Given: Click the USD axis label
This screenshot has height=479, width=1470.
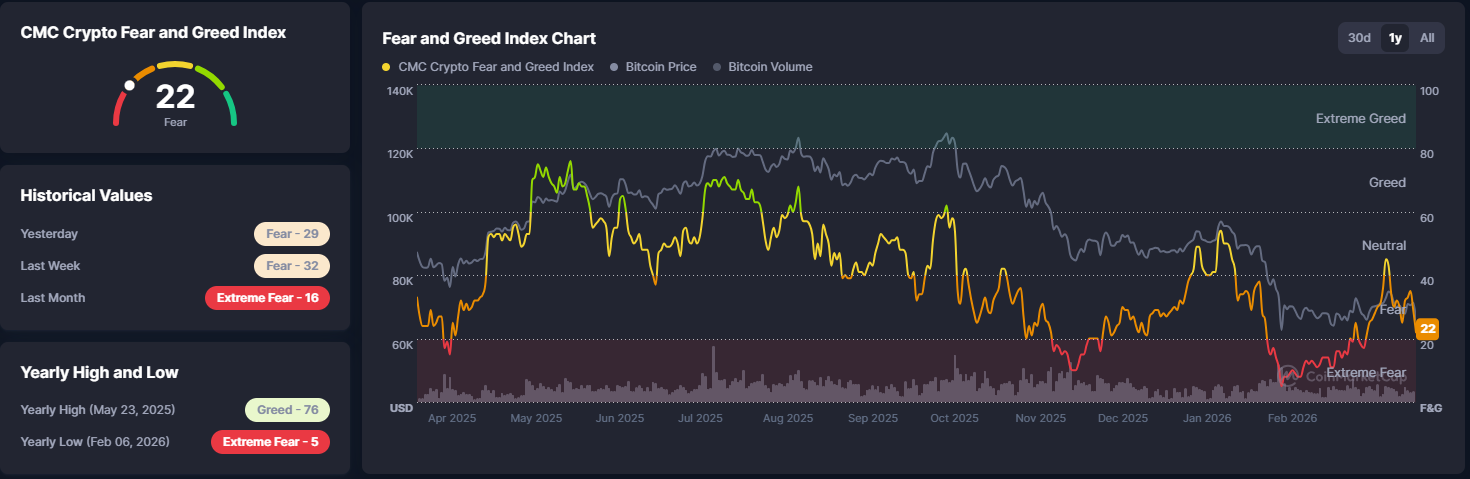Looking at the screenshot, I should pyautogui.click(x=401, y=409).
